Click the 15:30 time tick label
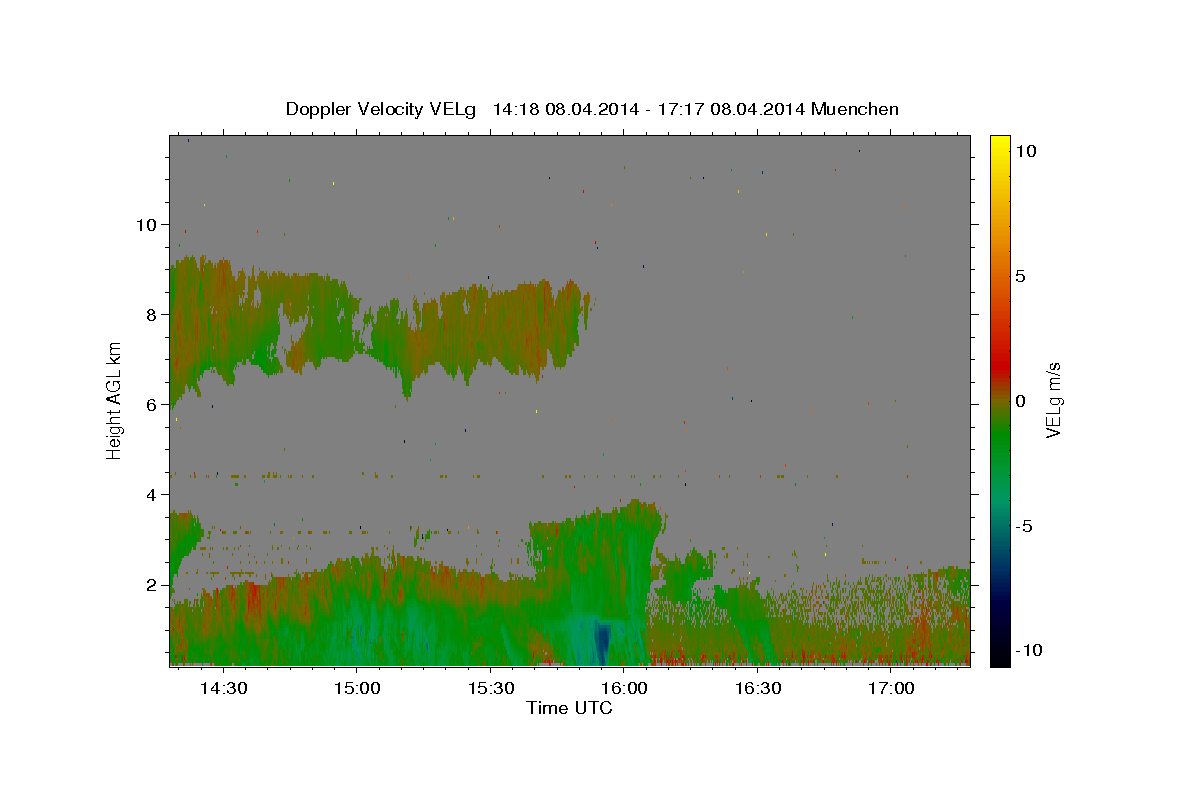Viewport: 1200px width, 800px height. 490,689
